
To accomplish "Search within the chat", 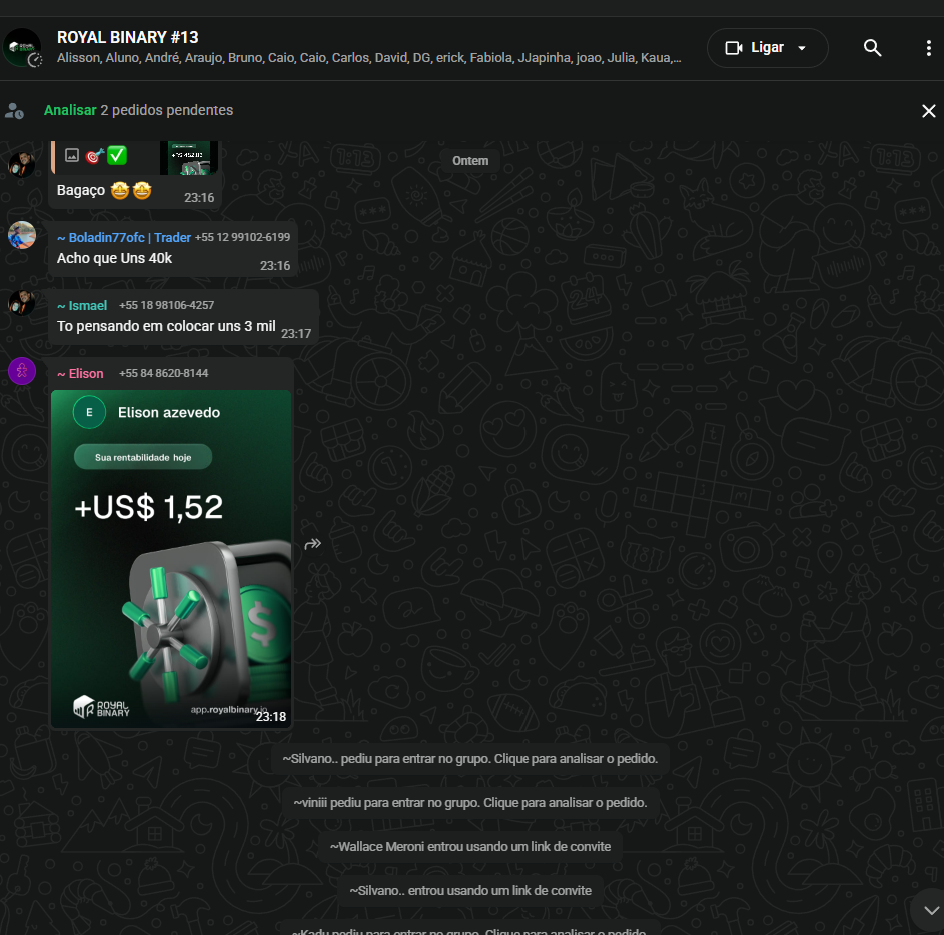I will coord(872,48).
